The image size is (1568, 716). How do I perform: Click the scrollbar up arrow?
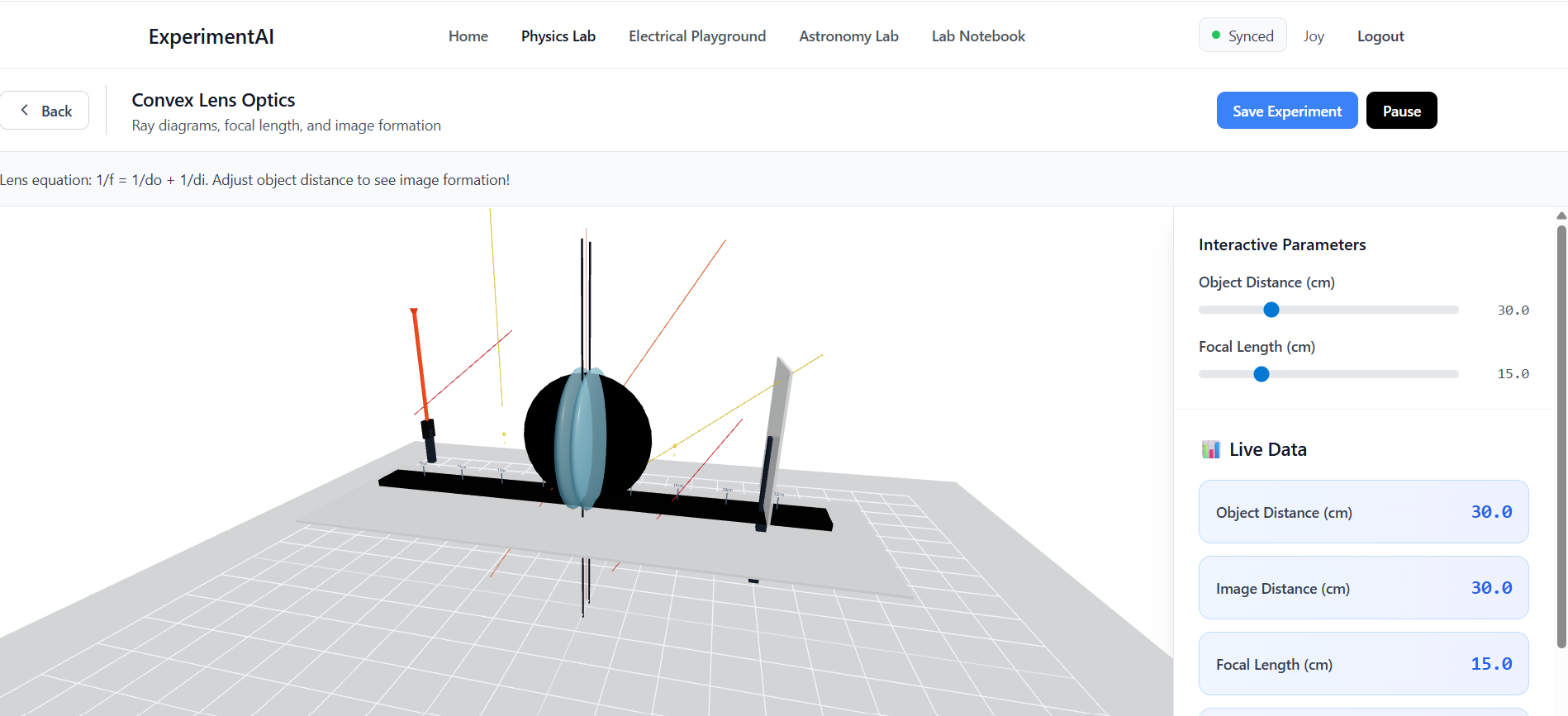pyautogui.click(x=1561, y=216)
